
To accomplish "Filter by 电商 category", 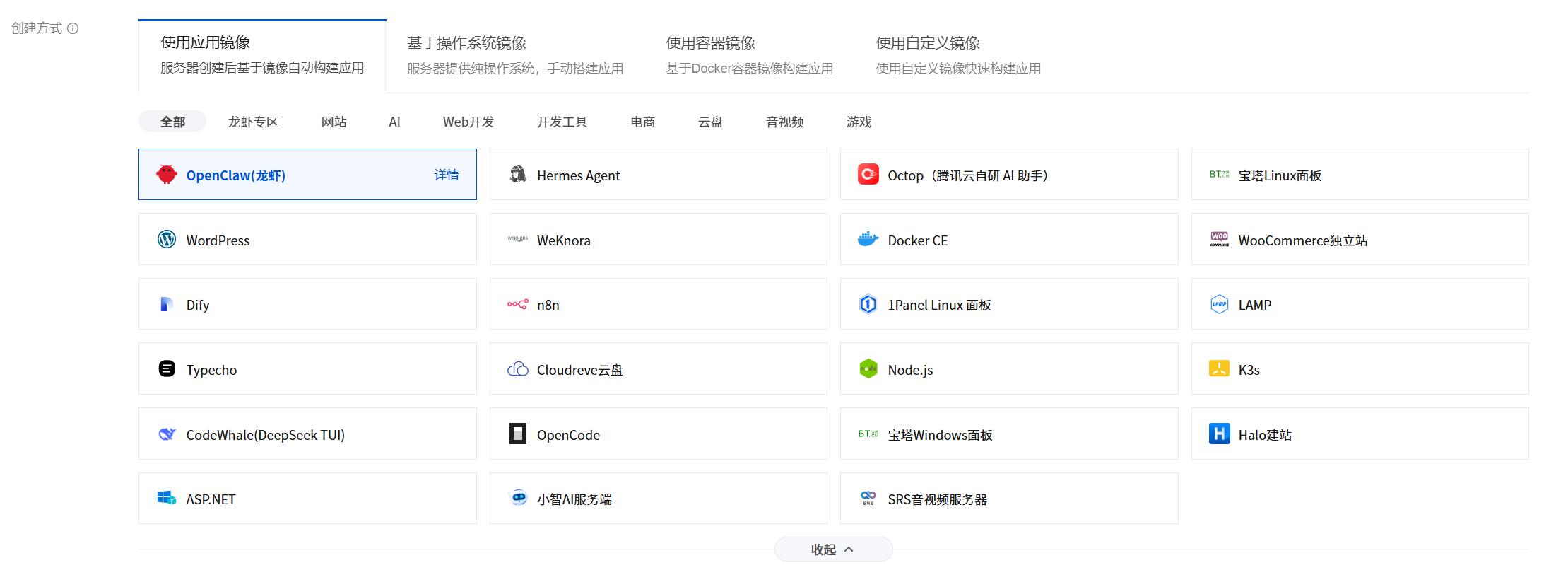I will pos(643,122).
